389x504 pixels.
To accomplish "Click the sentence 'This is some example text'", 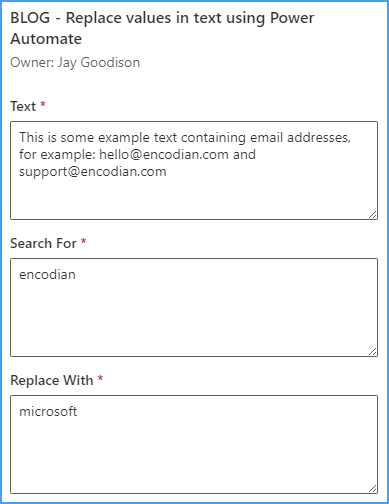I will 98,138.
